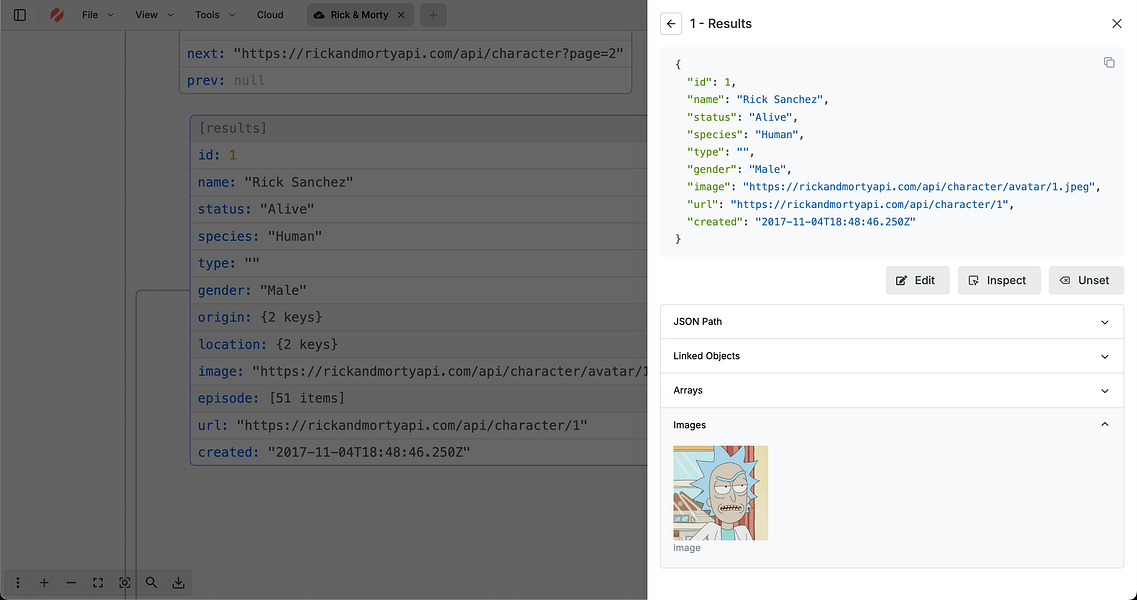Zoom in with the plus icon
The width and height of the screenshot is (1137, 600).
[x=44, y=582]
